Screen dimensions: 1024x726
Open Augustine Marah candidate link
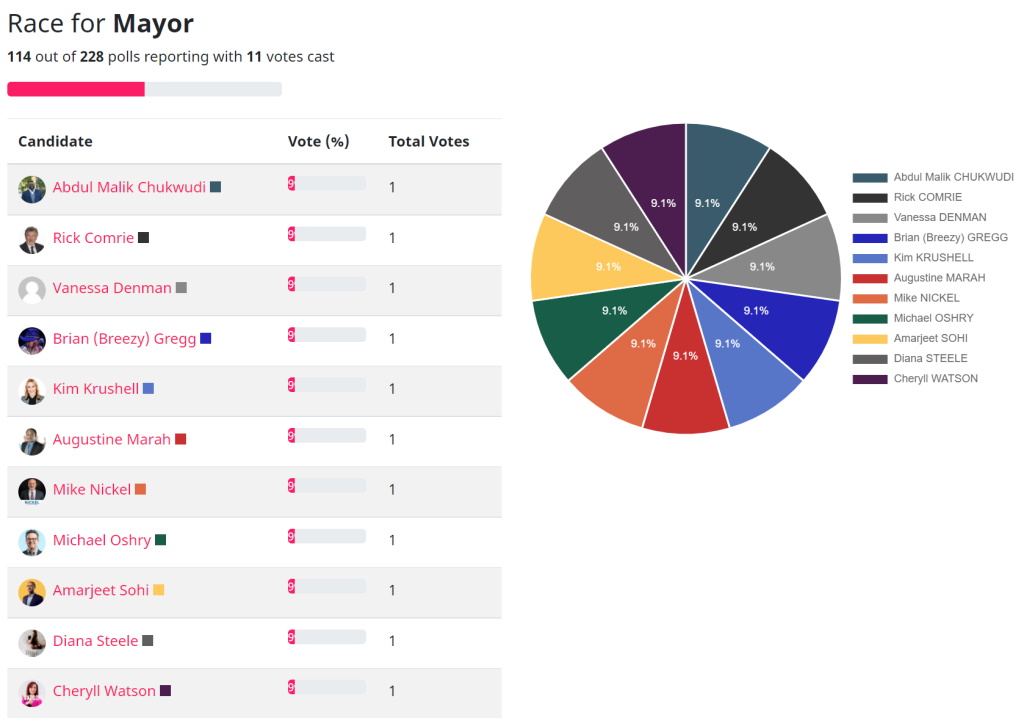pos(111,440)
